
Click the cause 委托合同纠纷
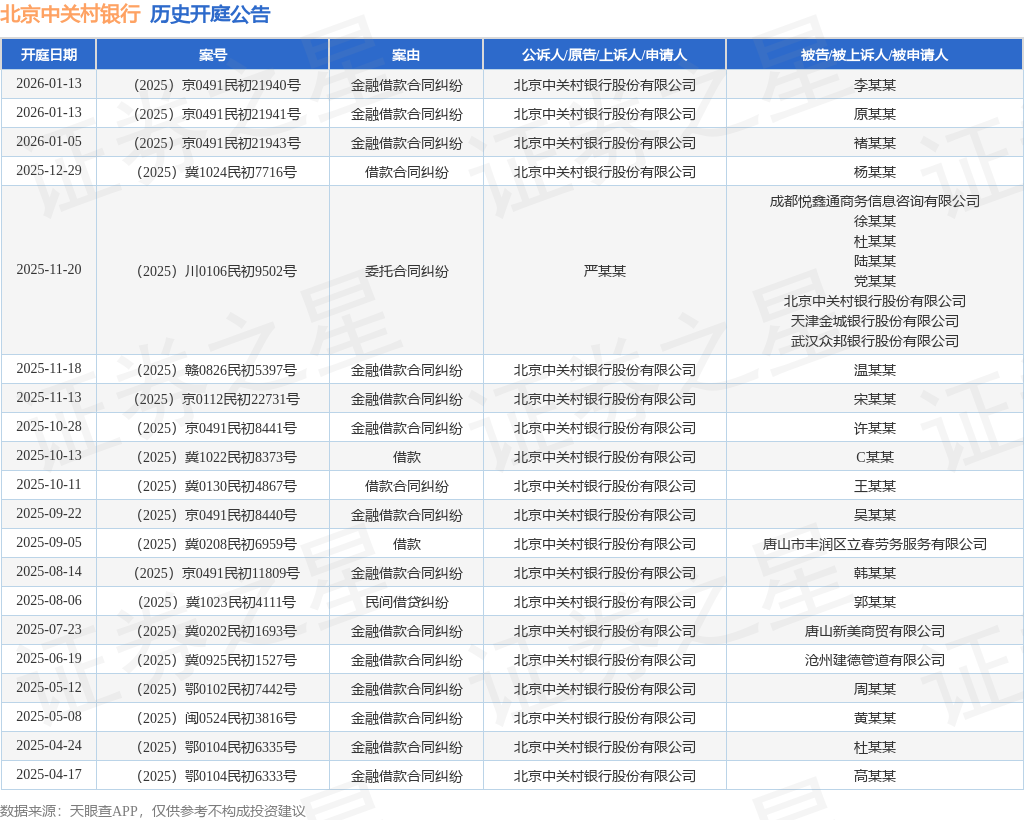click(x=406, y=271)
